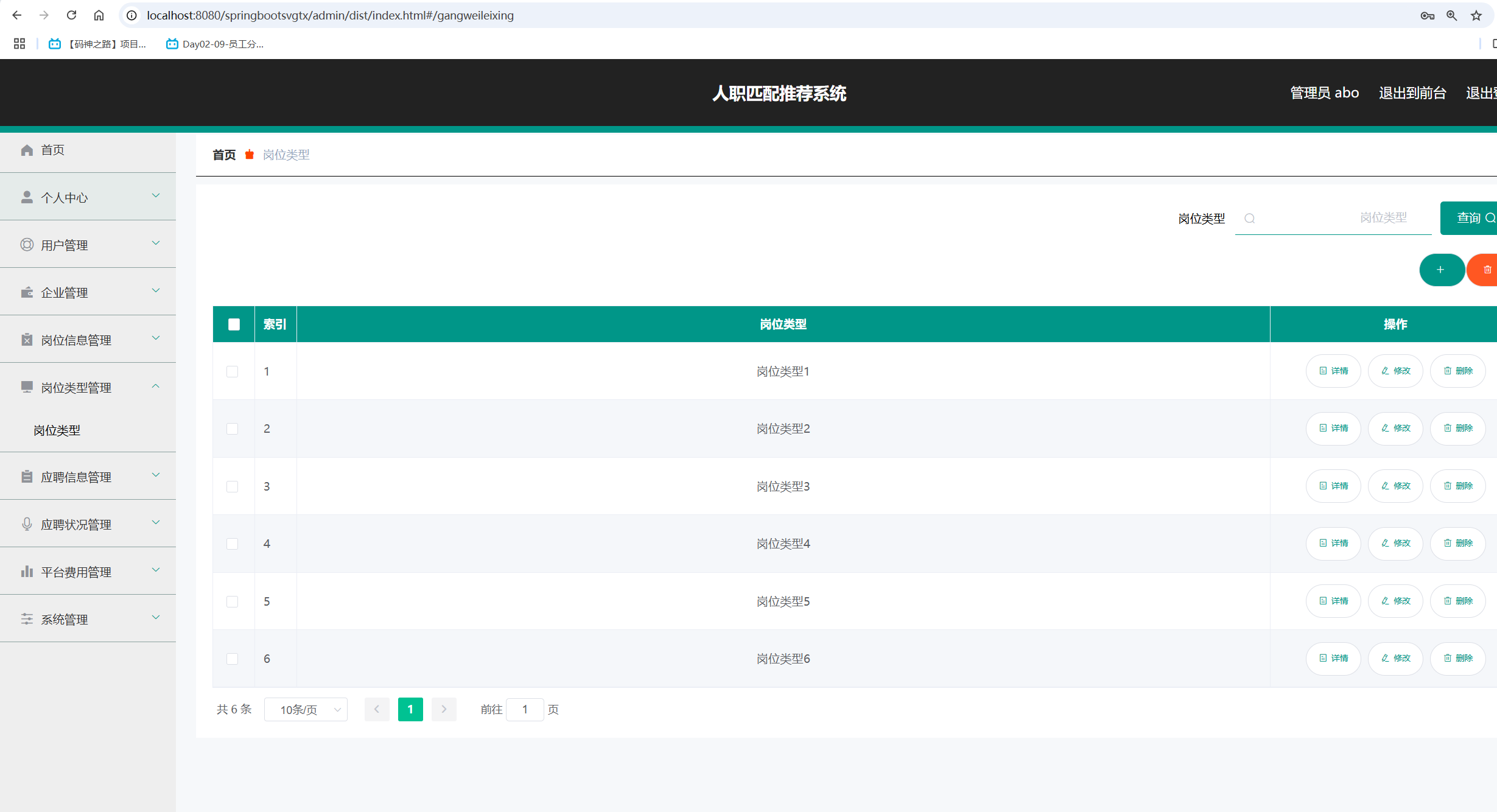Expand the 个人中心 menu chevron
1497x812 pixels.
[x=156, y=195]
